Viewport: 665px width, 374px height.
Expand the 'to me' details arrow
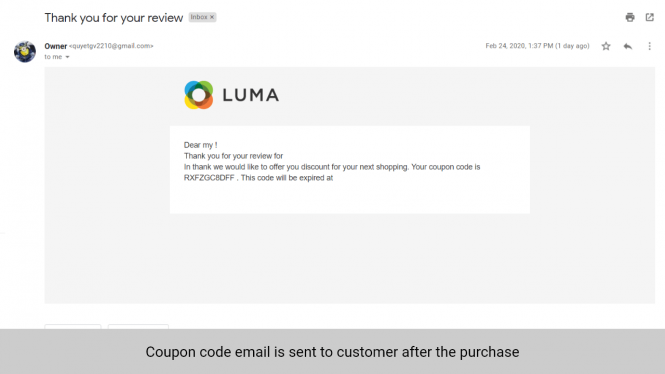pos(67,57)
